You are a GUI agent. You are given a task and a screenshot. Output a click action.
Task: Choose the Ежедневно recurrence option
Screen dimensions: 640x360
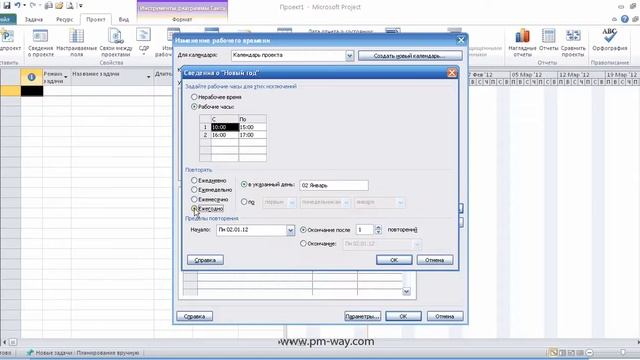[x=194, y=180]
